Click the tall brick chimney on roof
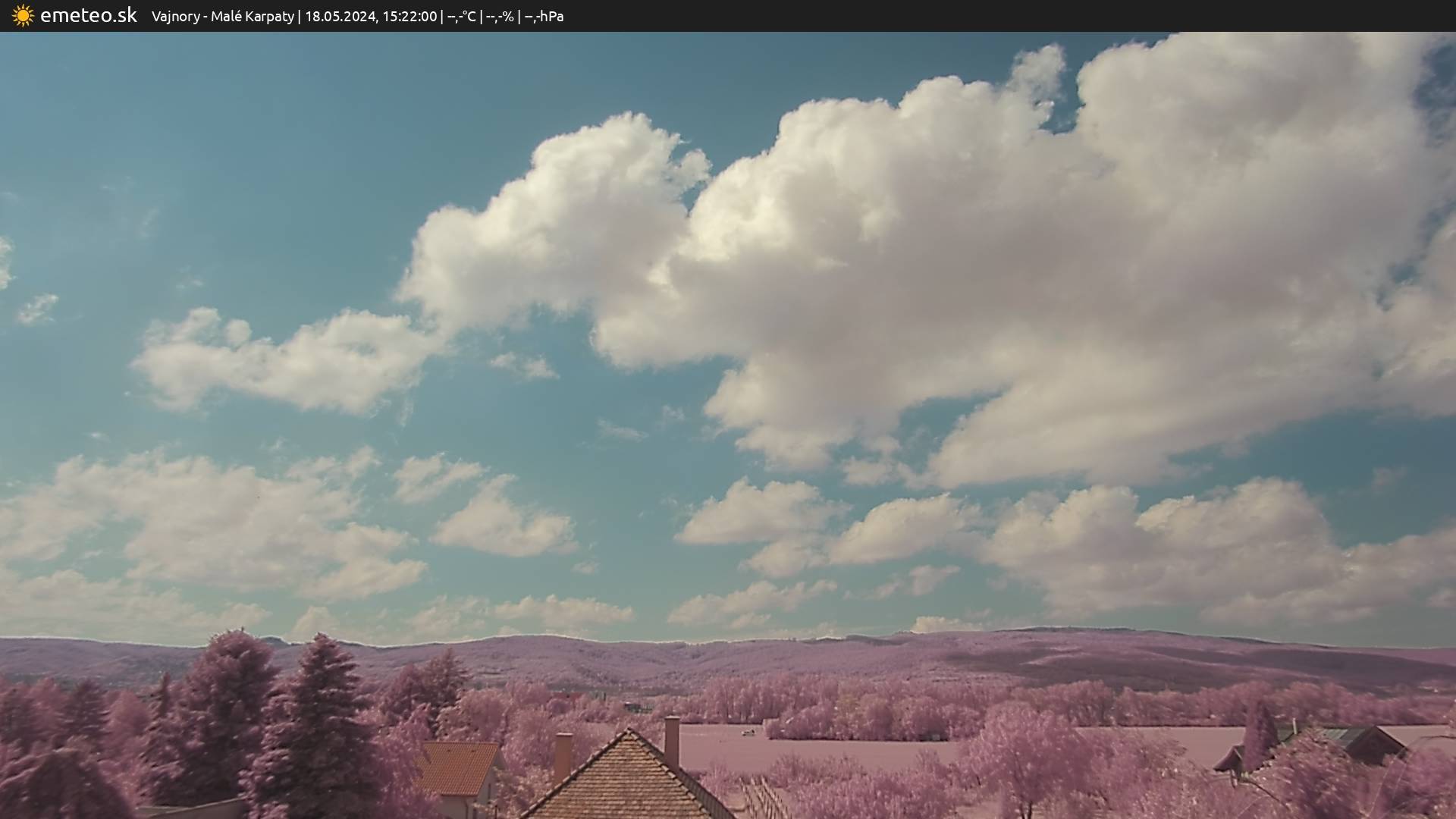The height and width of the screenshot is (819, 1456). (672, 741)
